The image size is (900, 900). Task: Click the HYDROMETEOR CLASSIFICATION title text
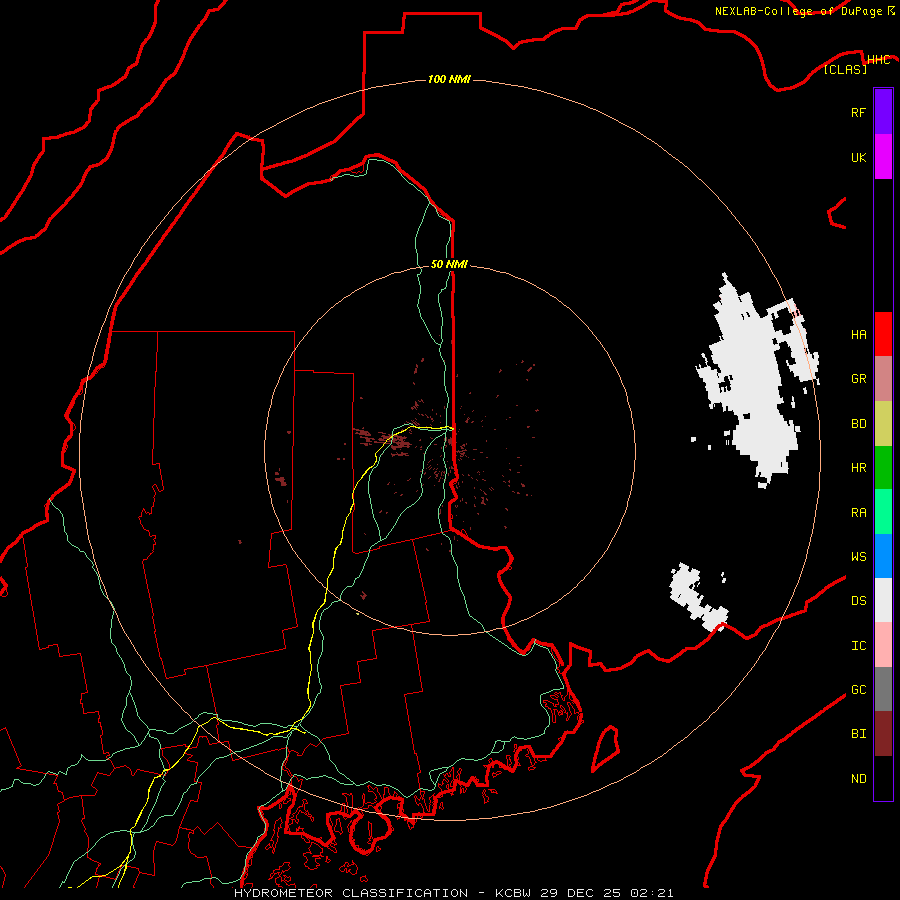pos(351,893)
